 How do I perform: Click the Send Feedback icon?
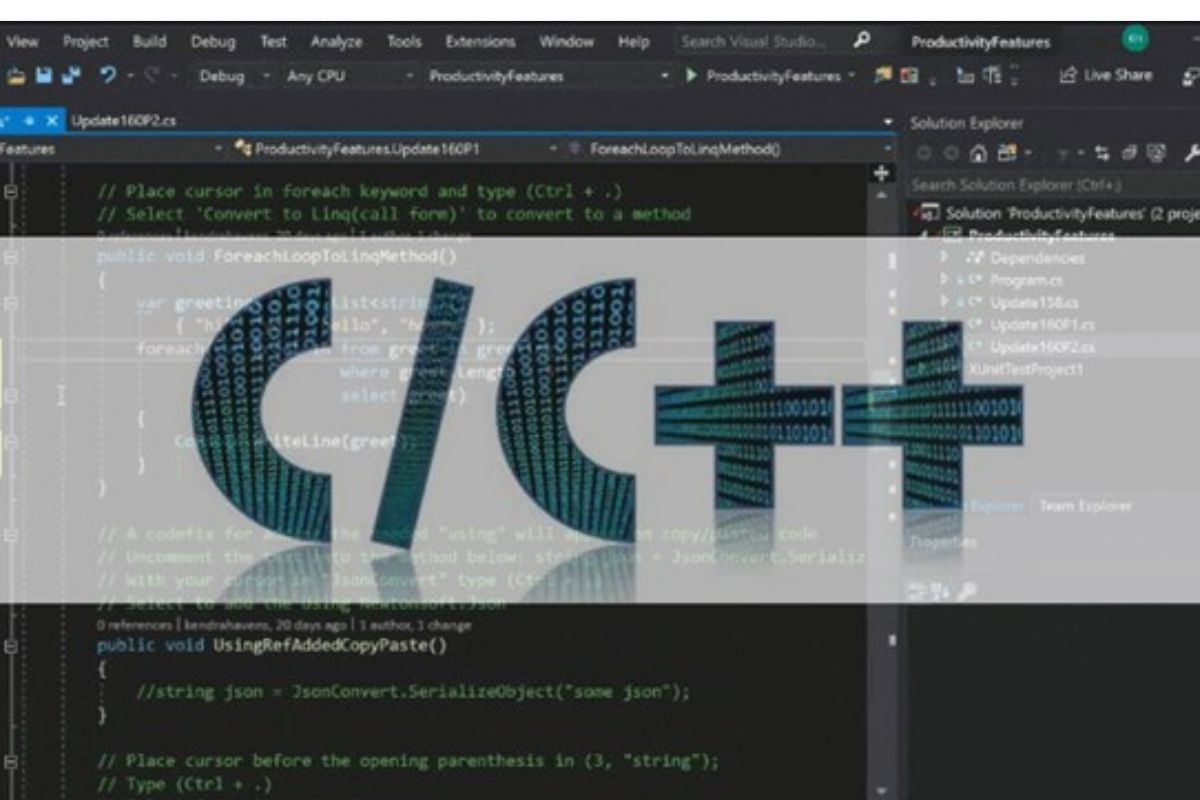tap(1190, 75)
